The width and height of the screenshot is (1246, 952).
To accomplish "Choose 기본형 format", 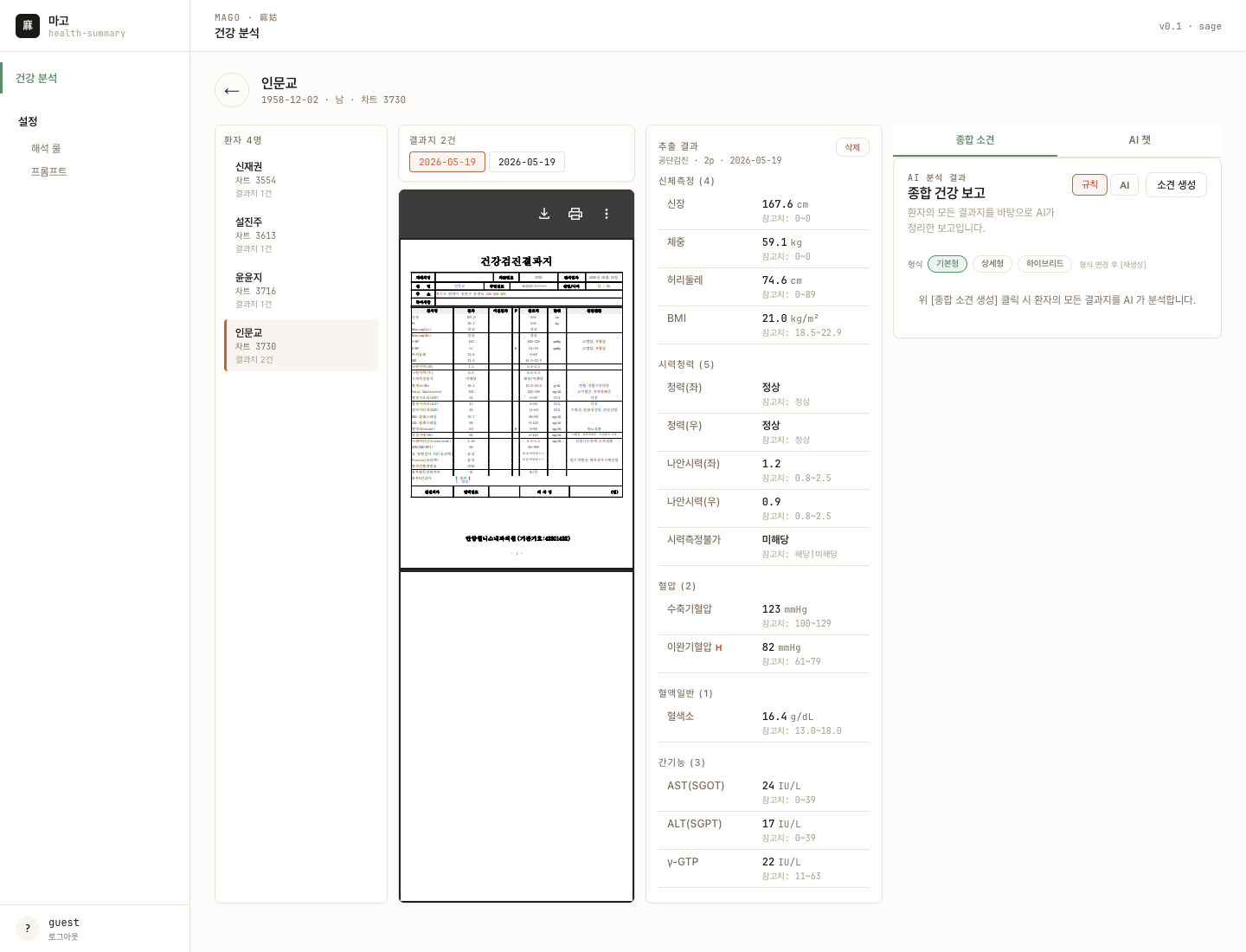I will point(947,264).
